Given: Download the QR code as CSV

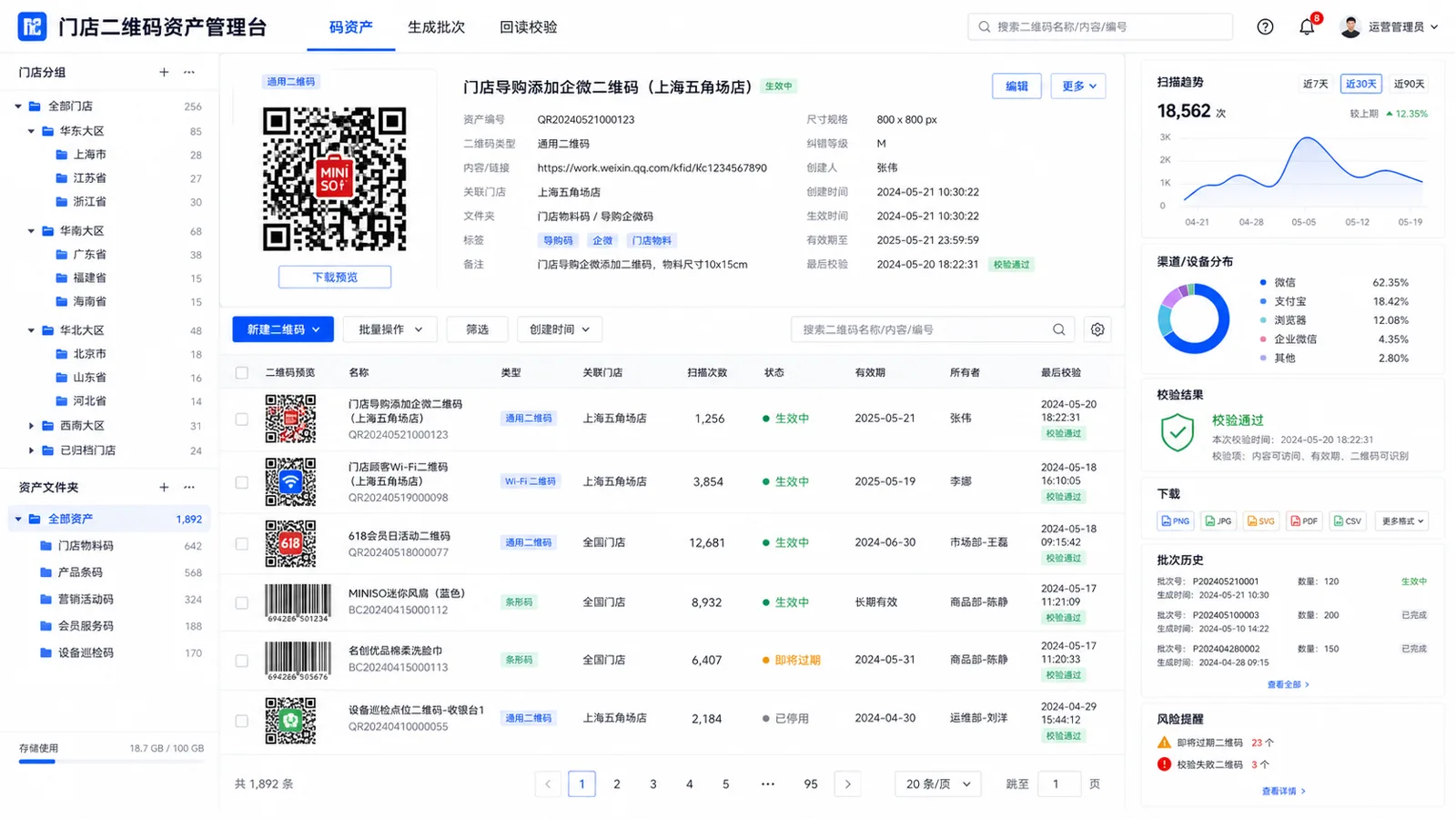Looking at the screenshot, I should tap(1348, 521).
